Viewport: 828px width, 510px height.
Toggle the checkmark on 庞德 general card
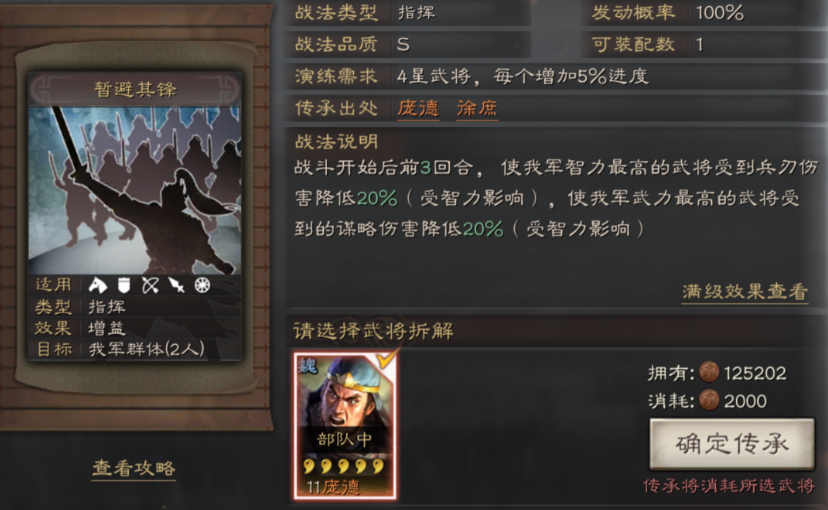385,360
